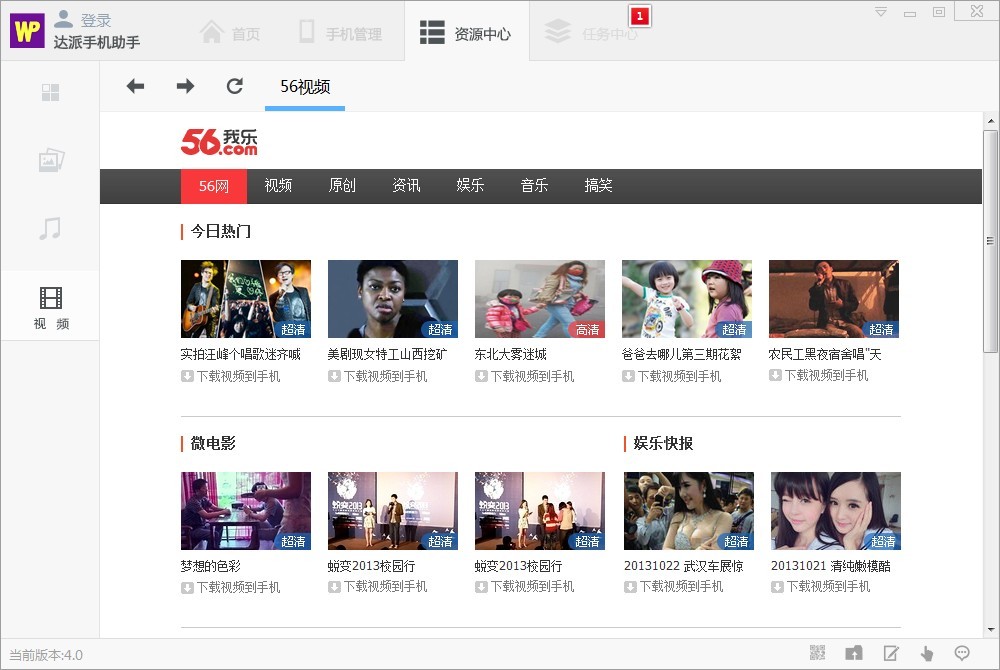
Task: Open thumbnail for 东北大雾迷城
Action: pos(540,298)
